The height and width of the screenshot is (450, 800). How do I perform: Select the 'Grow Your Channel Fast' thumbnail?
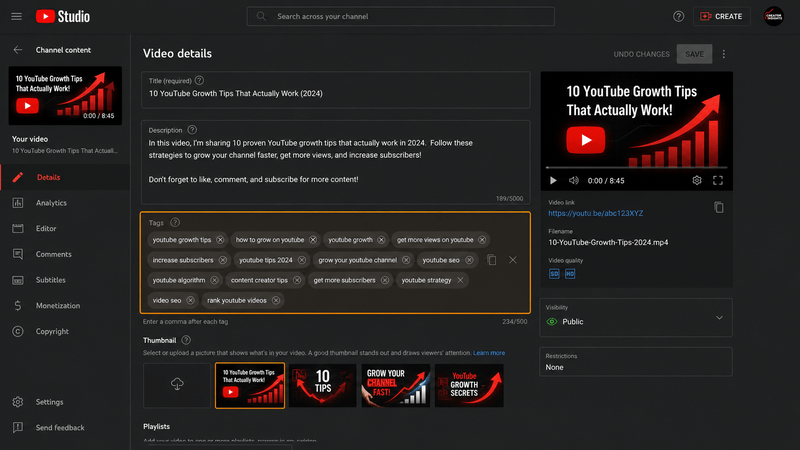395,385
